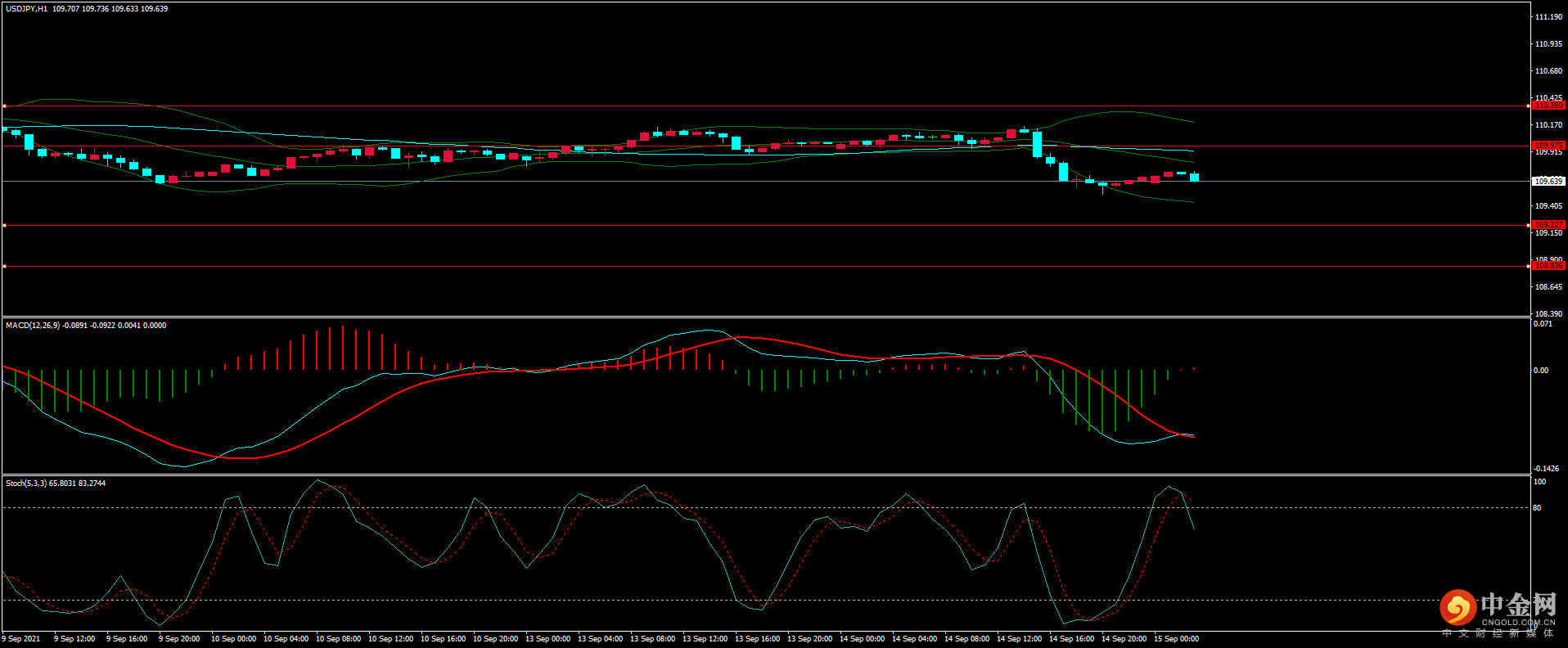Click the red 109.975 price level tag
Screen dimensions: 1568x648
1548,146
